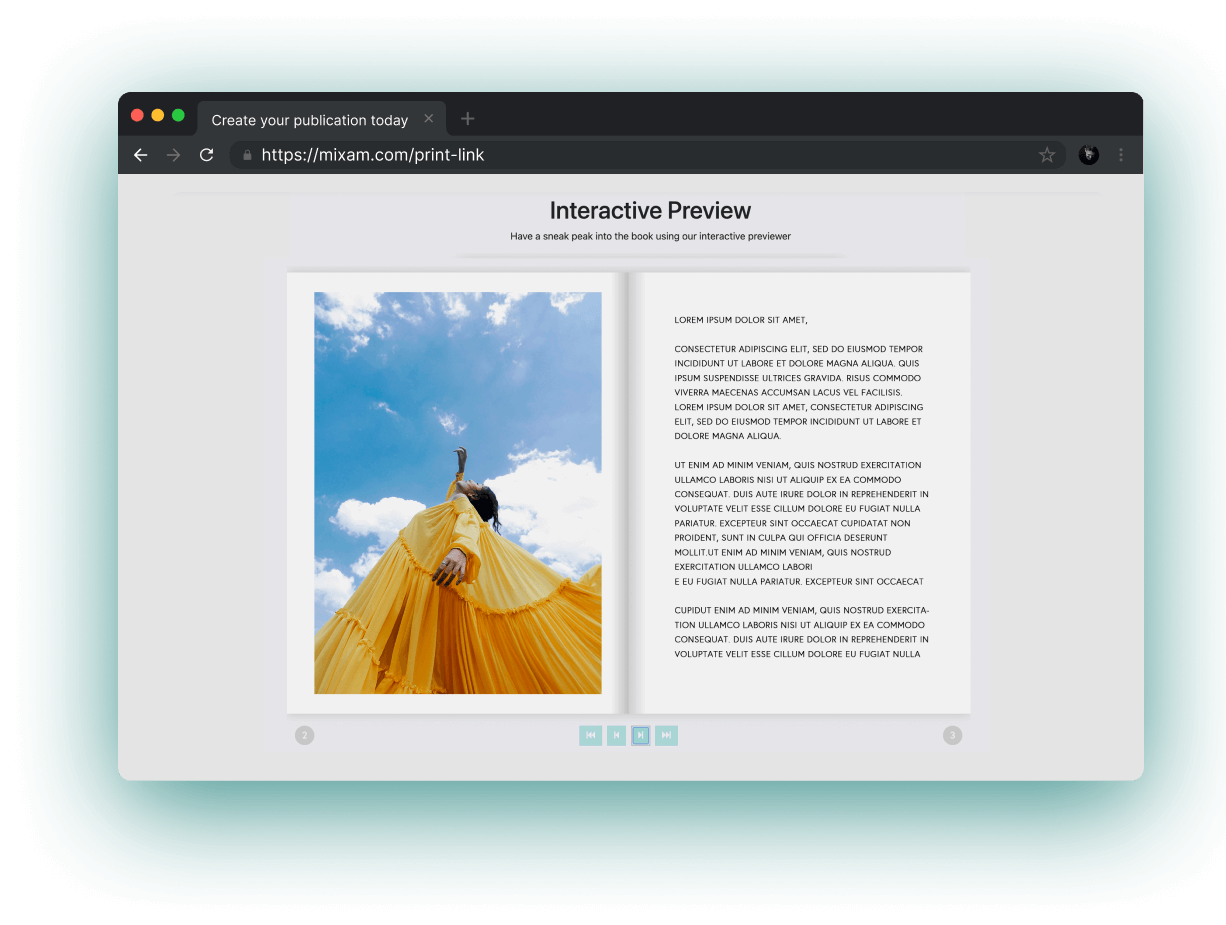Go to the previous page spread

tap(616, 736)
